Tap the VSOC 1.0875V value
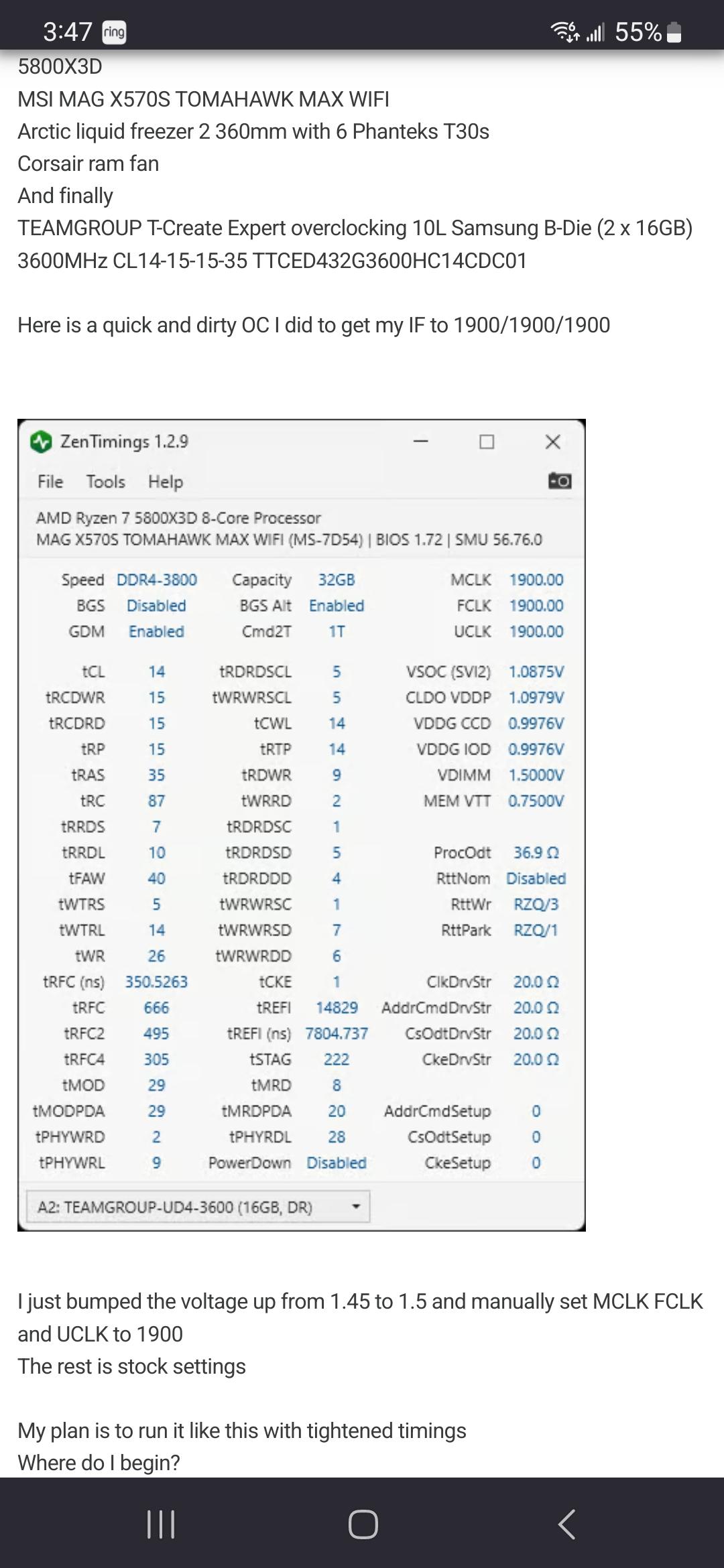Viewport: 724px width, 1568px height. point(536,671)
